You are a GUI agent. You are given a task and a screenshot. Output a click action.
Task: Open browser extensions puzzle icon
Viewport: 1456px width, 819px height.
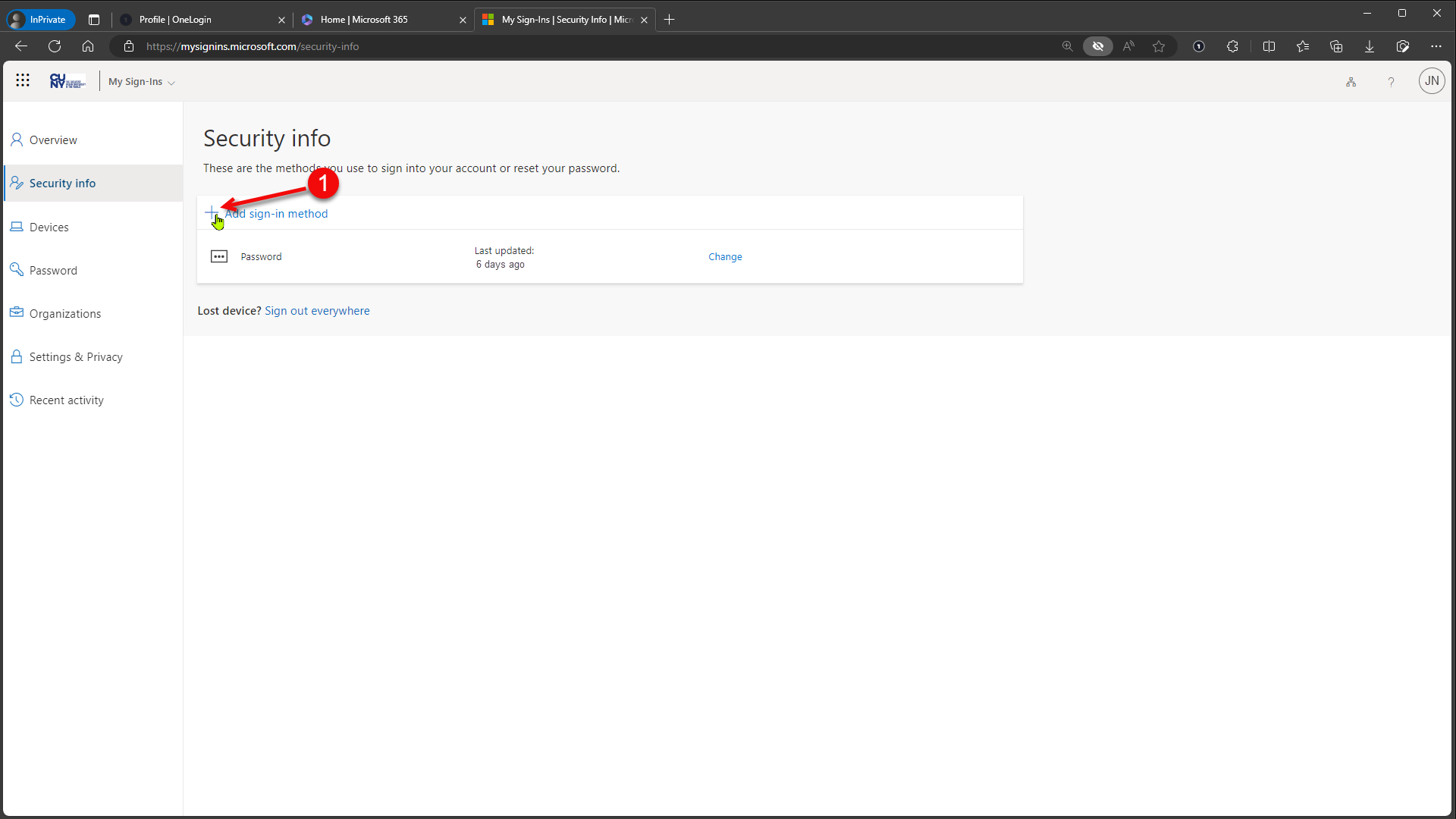pos(1232,46)
